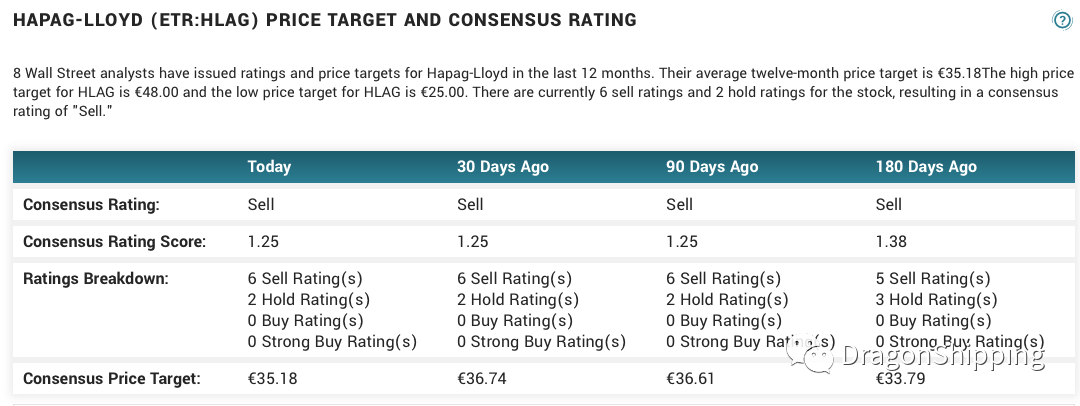Open the help question mark icon
Viewport: 1080px width, 406px height.
(x=1063, y=21)
